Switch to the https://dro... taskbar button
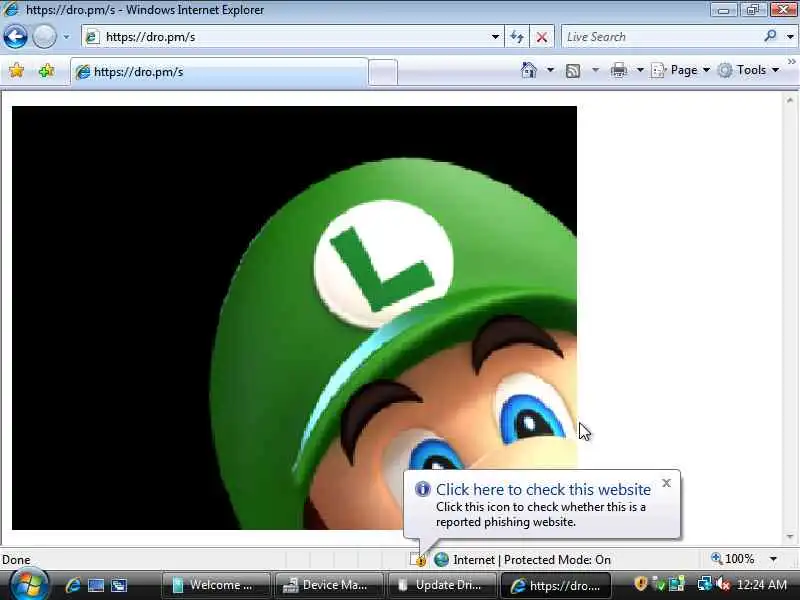This screenshot has height=600, width=800. pyautogui.click(x=556, y=585)
